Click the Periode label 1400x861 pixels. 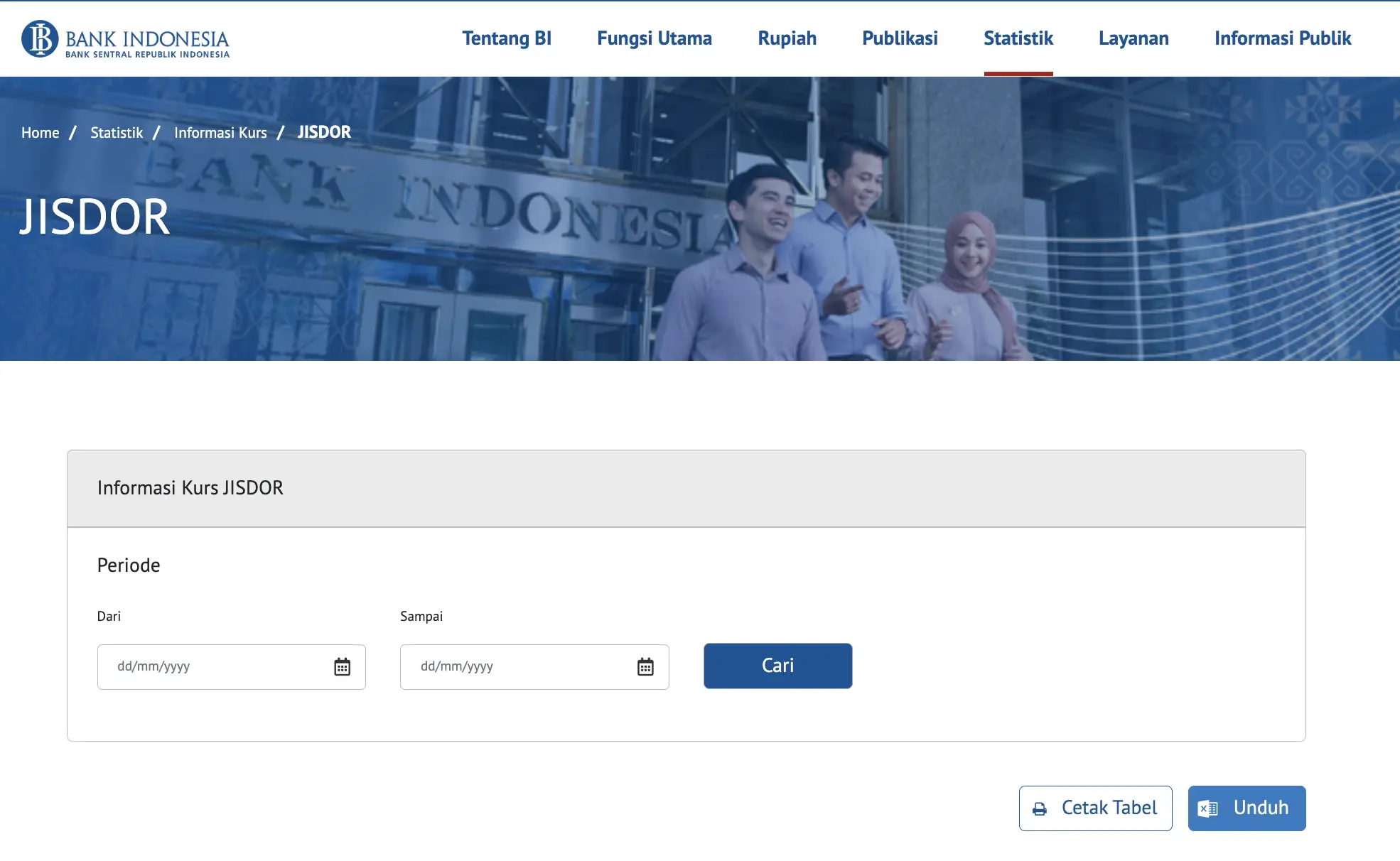click(x=129, y=565)
